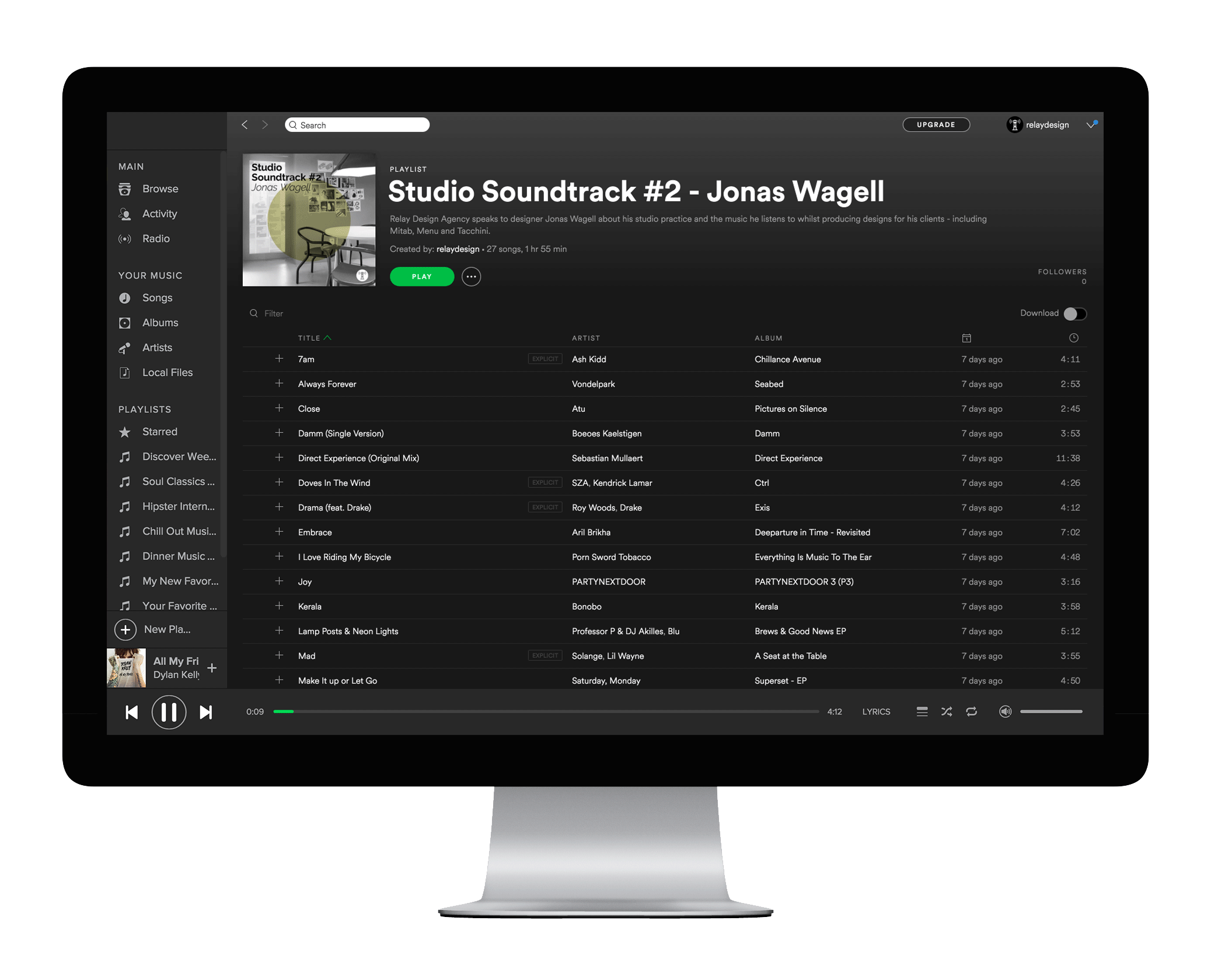The height and width of the screenshot is (980, 1211).
Task: Add Lamp Posts & Neon Lights plus
Action: click(x=279, y=631)
